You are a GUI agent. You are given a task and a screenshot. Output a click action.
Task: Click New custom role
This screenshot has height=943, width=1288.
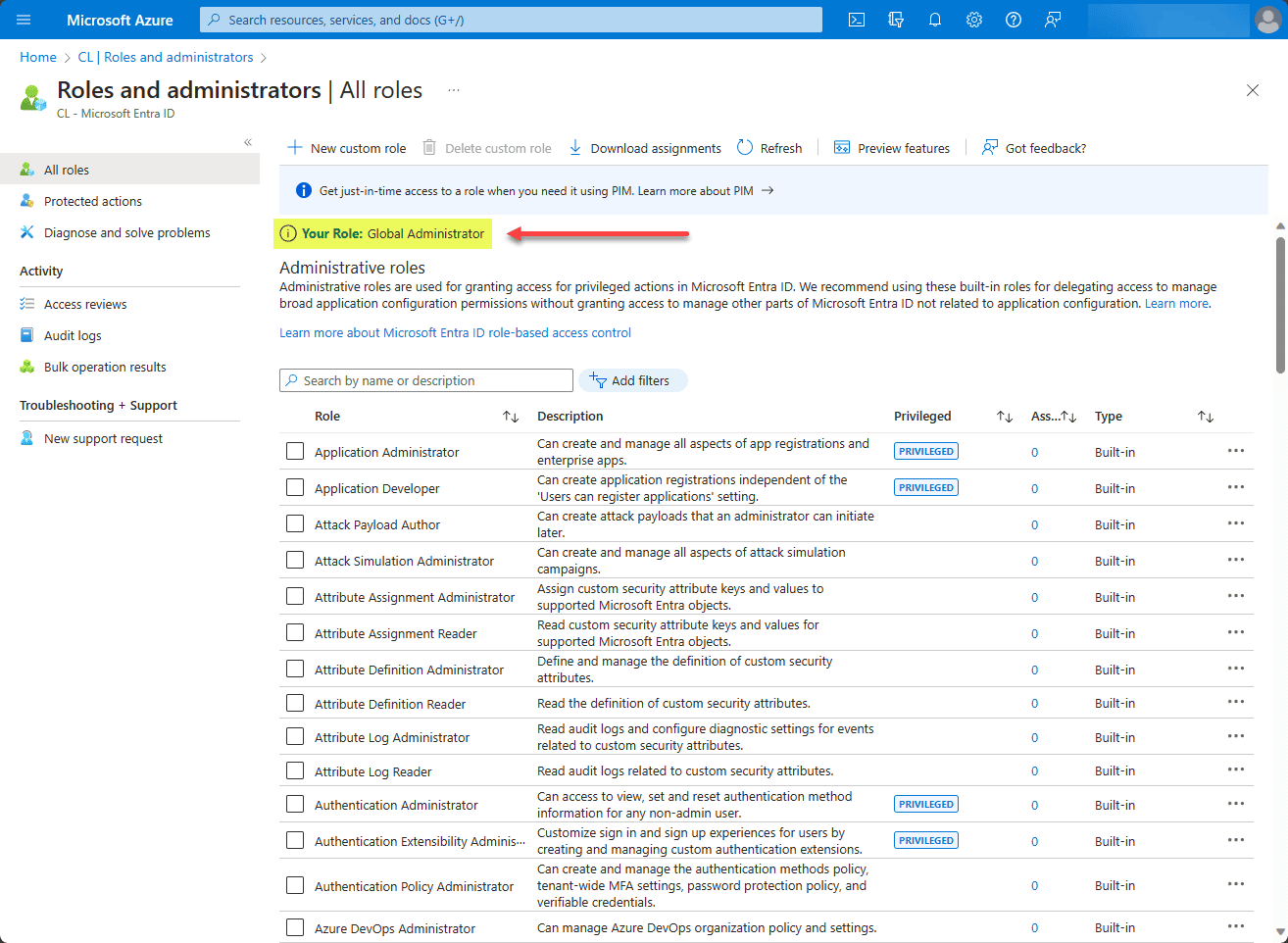tap(347, 148)
